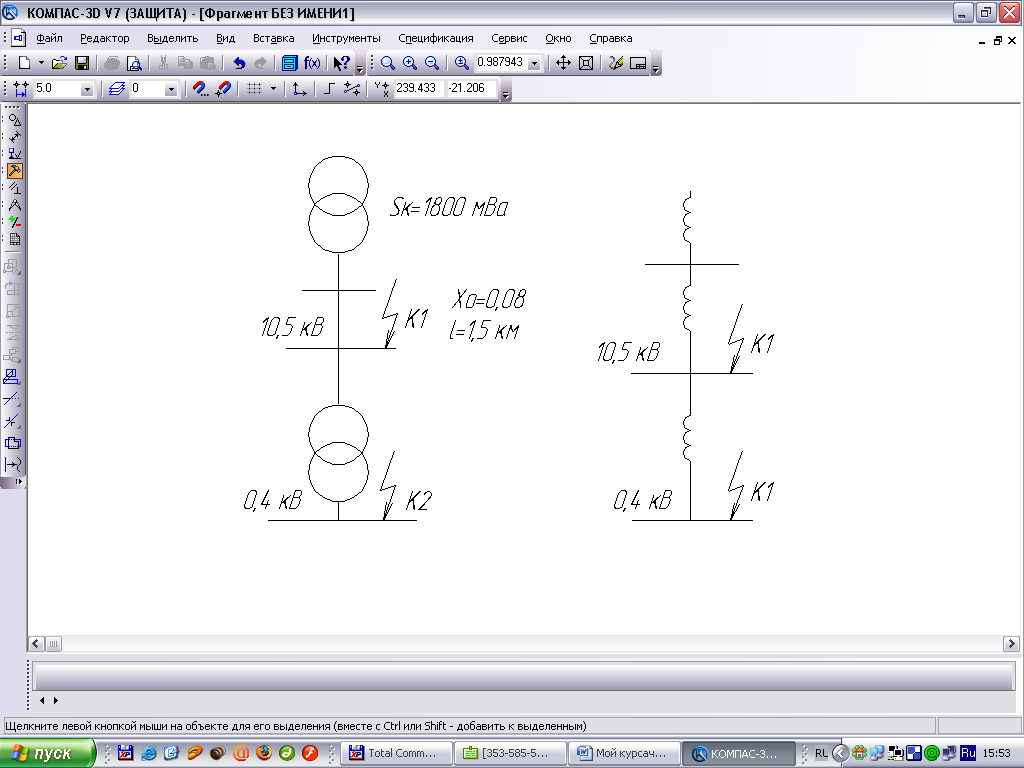Screen dimensions: 1024x768
Task: Click the Save document icon
Action: pos(82,63)
